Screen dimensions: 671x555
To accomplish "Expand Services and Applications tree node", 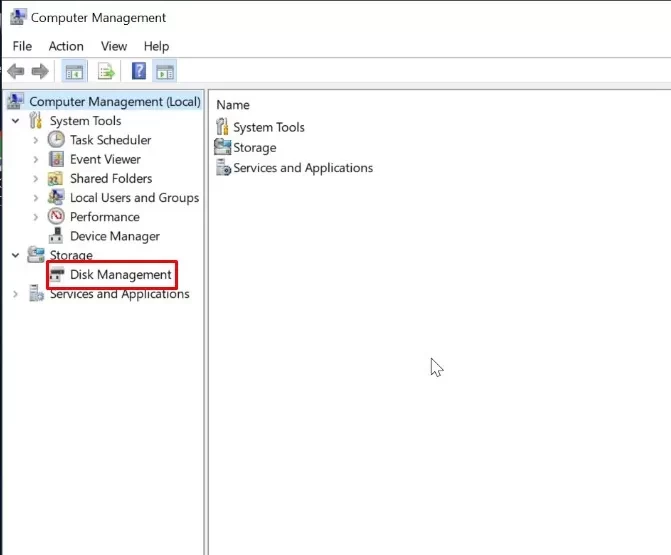I will (x=15, y=294).
